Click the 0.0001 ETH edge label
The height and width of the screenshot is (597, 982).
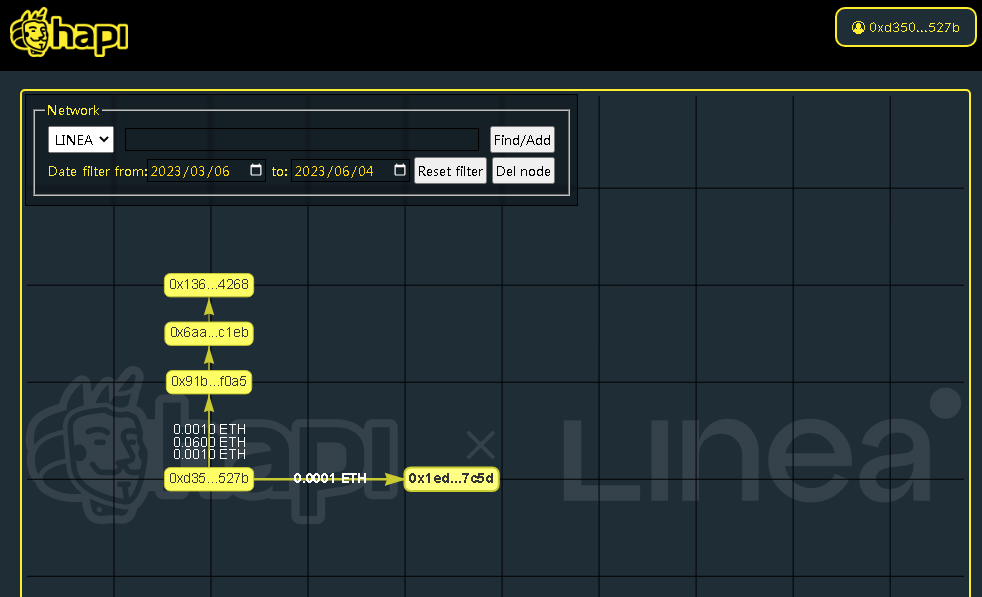(x=329, y=479)
